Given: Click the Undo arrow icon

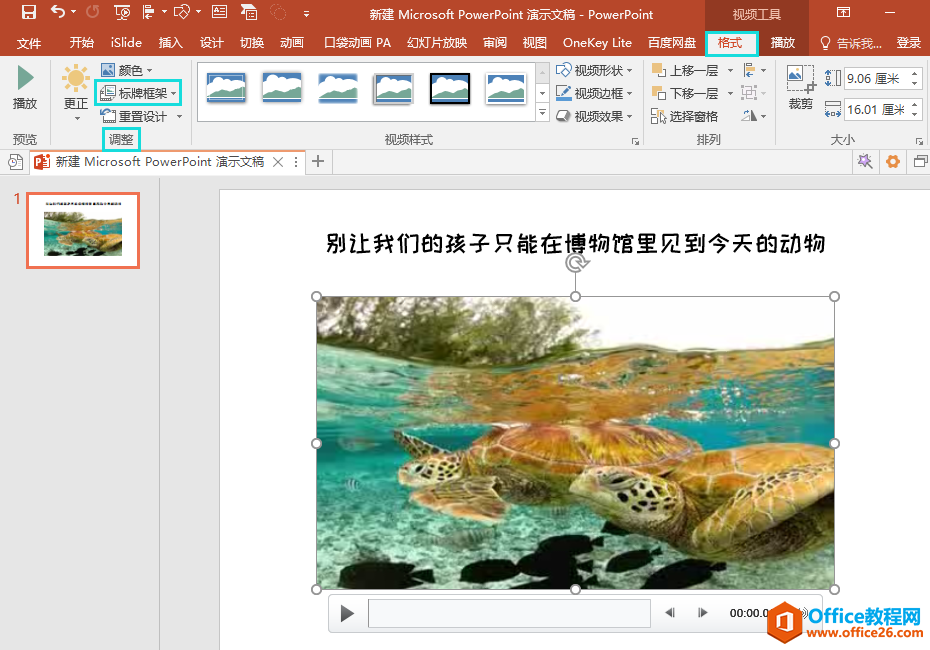Looking at the screenshot, I should click(58, 13).
